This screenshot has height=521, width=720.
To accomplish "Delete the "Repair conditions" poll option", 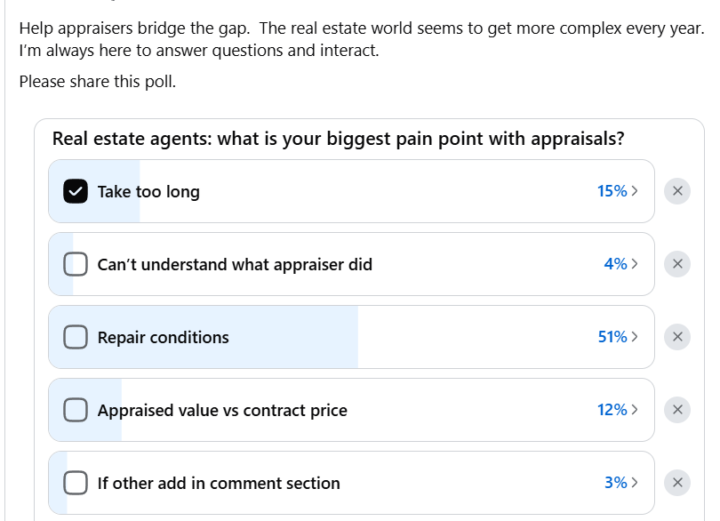I will pos(677,337).
